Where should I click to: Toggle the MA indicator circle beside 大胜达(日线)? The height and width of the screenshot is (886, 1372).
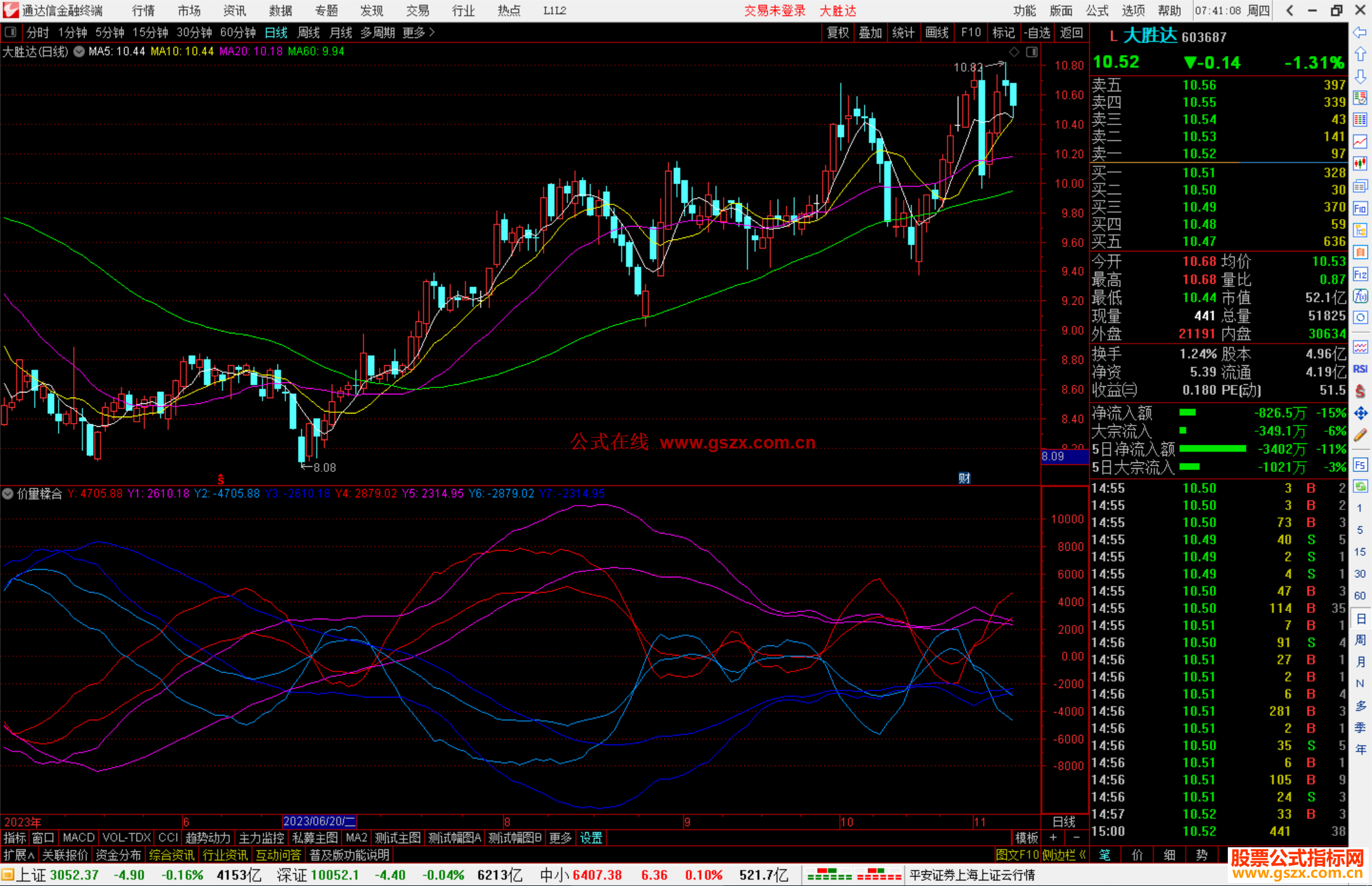point(79,51)
